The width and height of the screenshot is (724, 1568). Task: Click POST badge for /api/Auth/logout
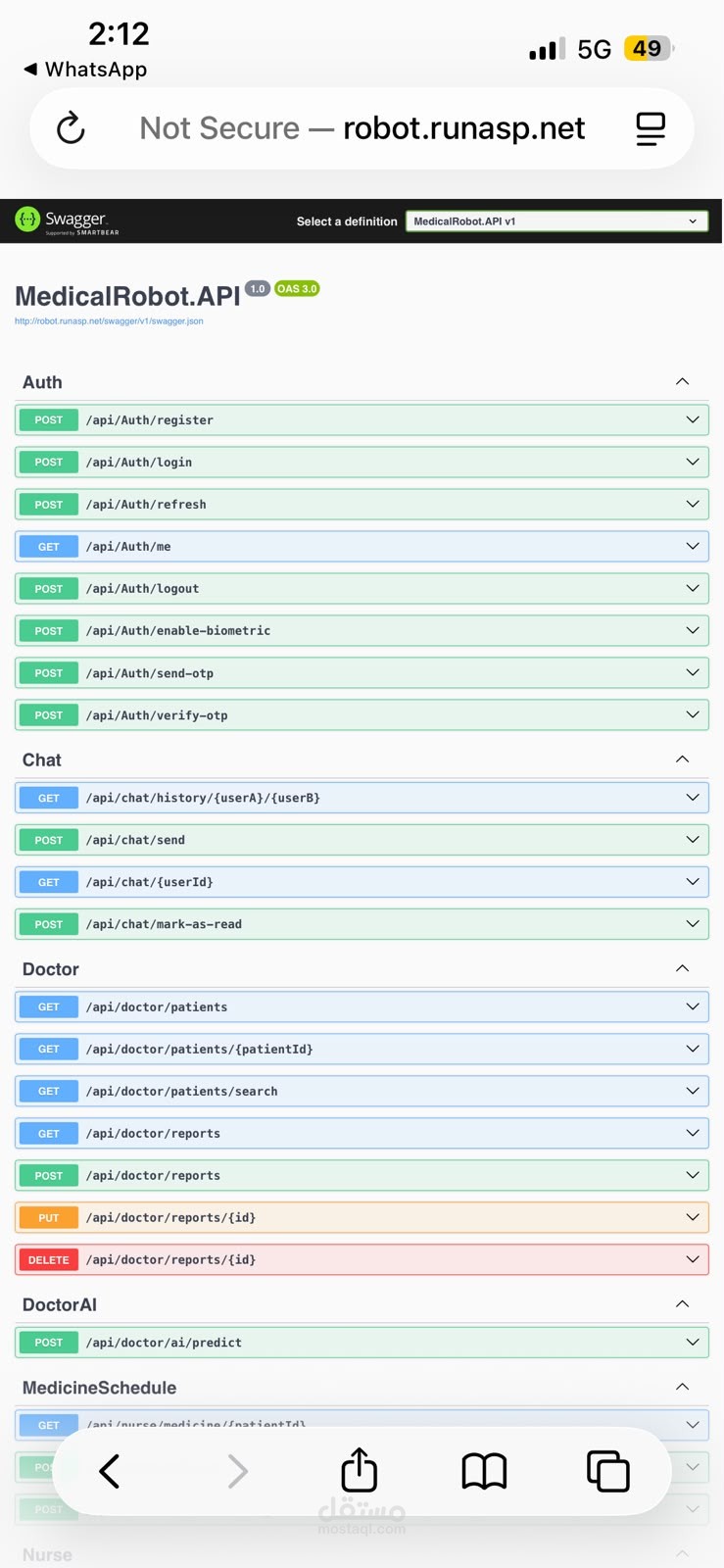tap(49, 589)
